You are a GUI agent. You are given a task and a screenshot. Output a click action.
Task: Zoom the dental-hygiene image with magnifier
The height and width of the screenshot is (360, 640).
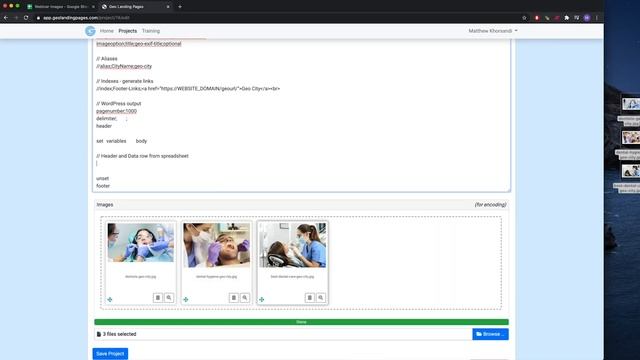tap(245, 298)
